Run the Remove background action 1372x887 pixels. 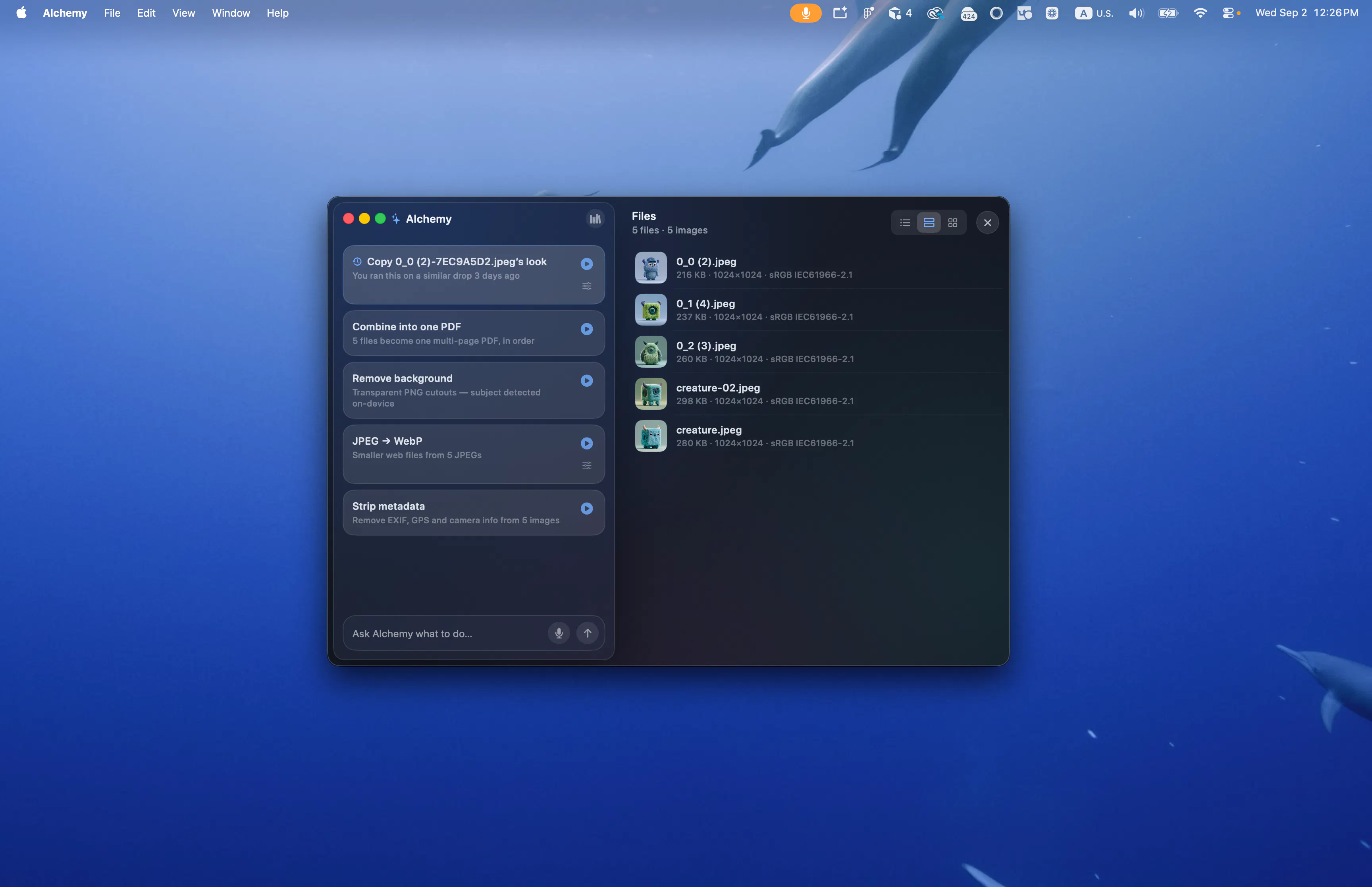(587, 381)
